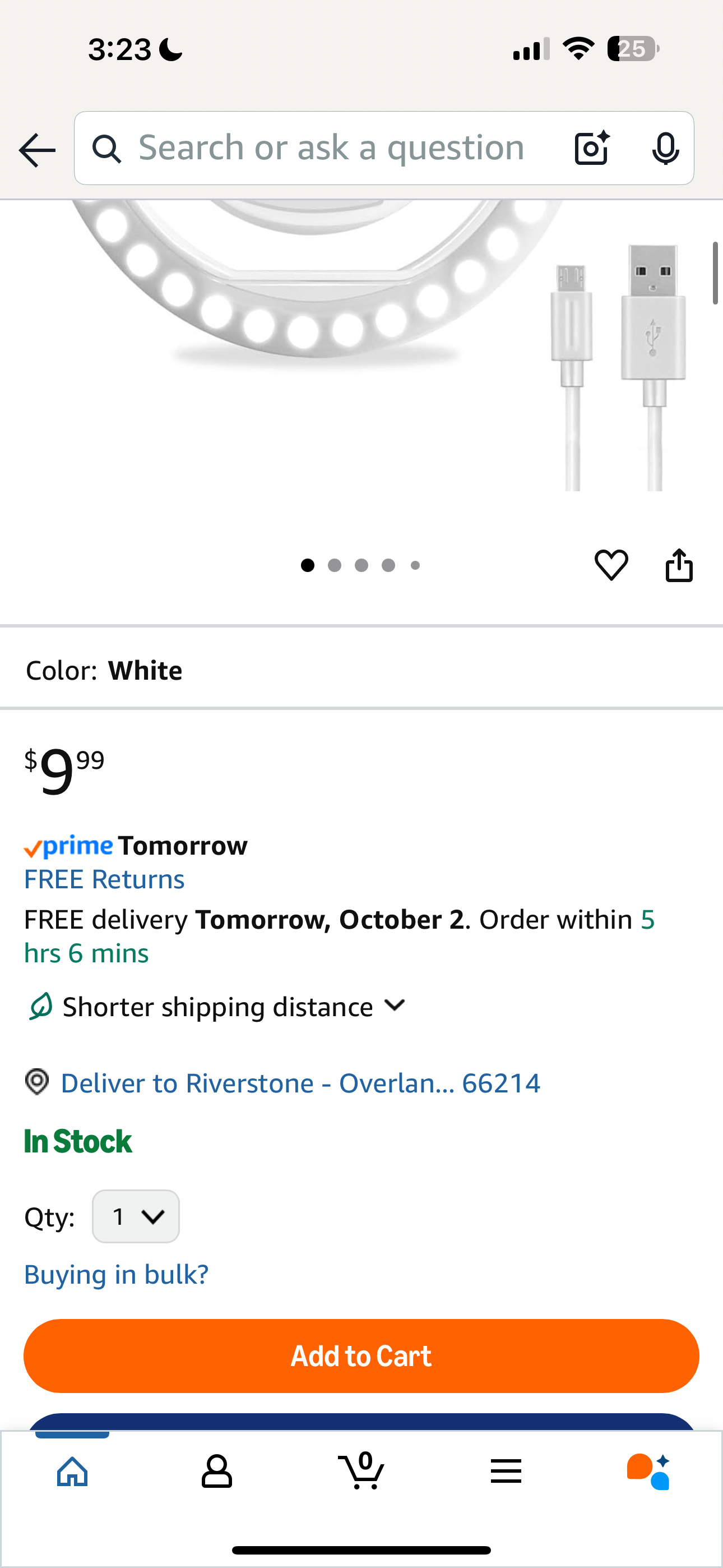Open the FREE Returns link
This screenshot has width=723, height=1568.
[x=104, y=879]
